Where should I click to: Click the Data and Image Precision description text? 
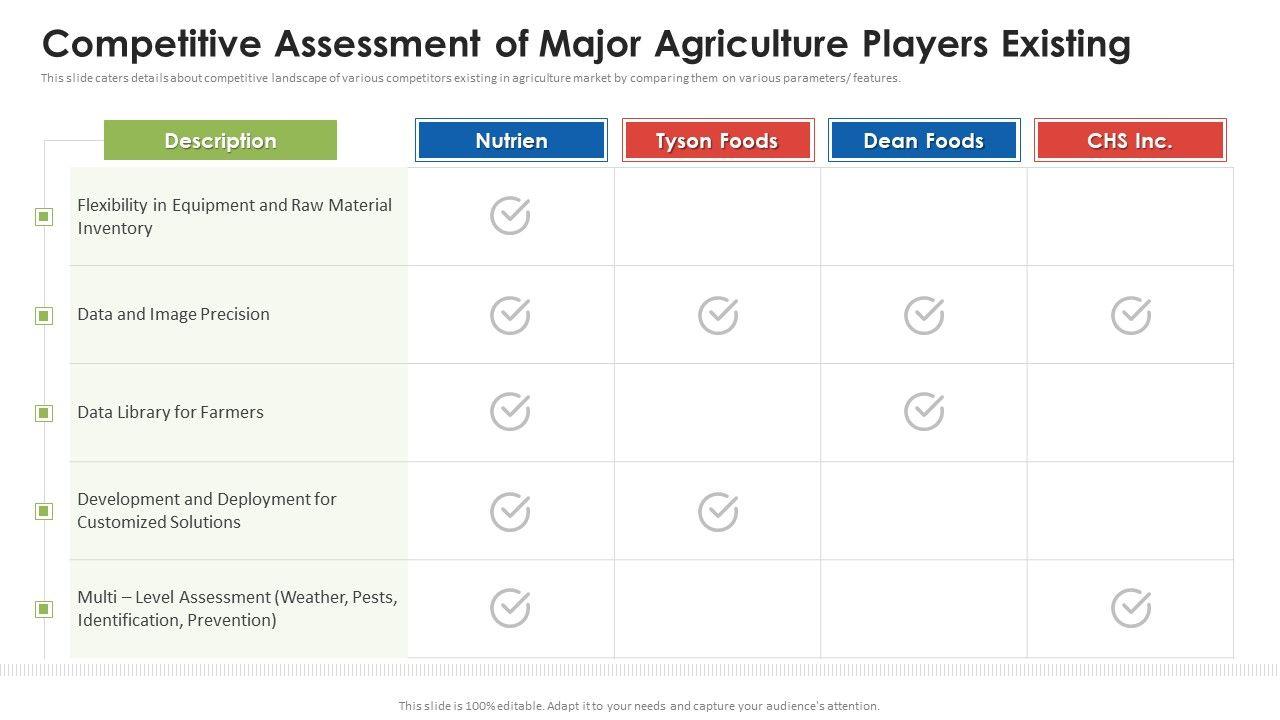click(x=174, y=314)
